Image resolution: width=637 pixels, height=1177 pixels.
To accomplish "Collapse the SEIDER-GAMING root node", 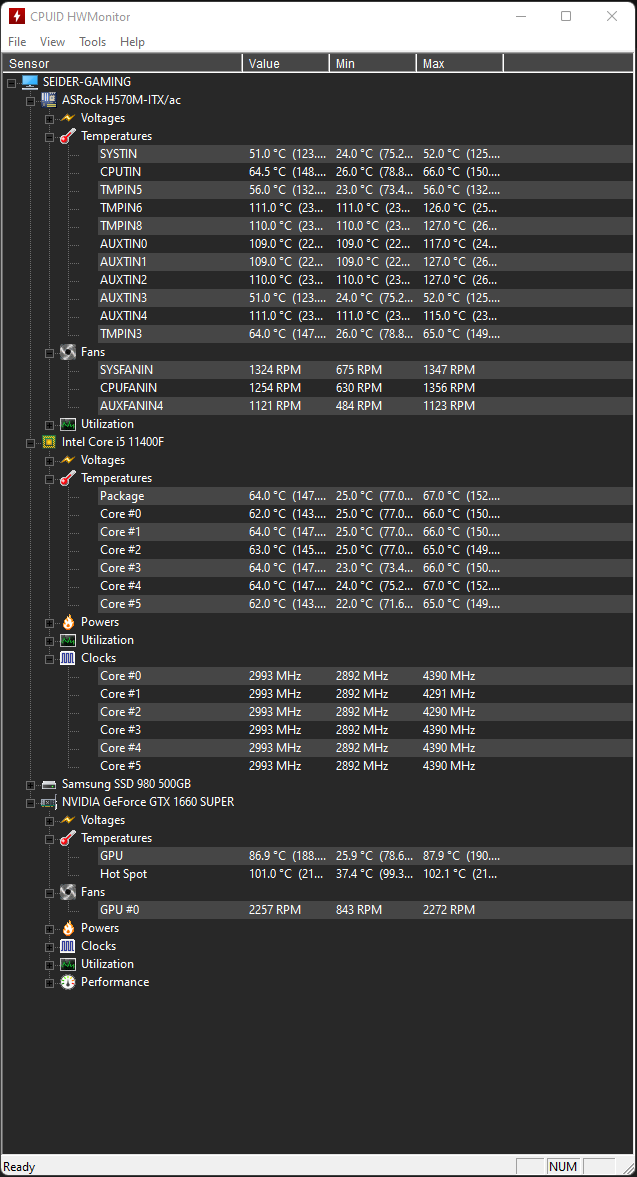I will point(11,82).
